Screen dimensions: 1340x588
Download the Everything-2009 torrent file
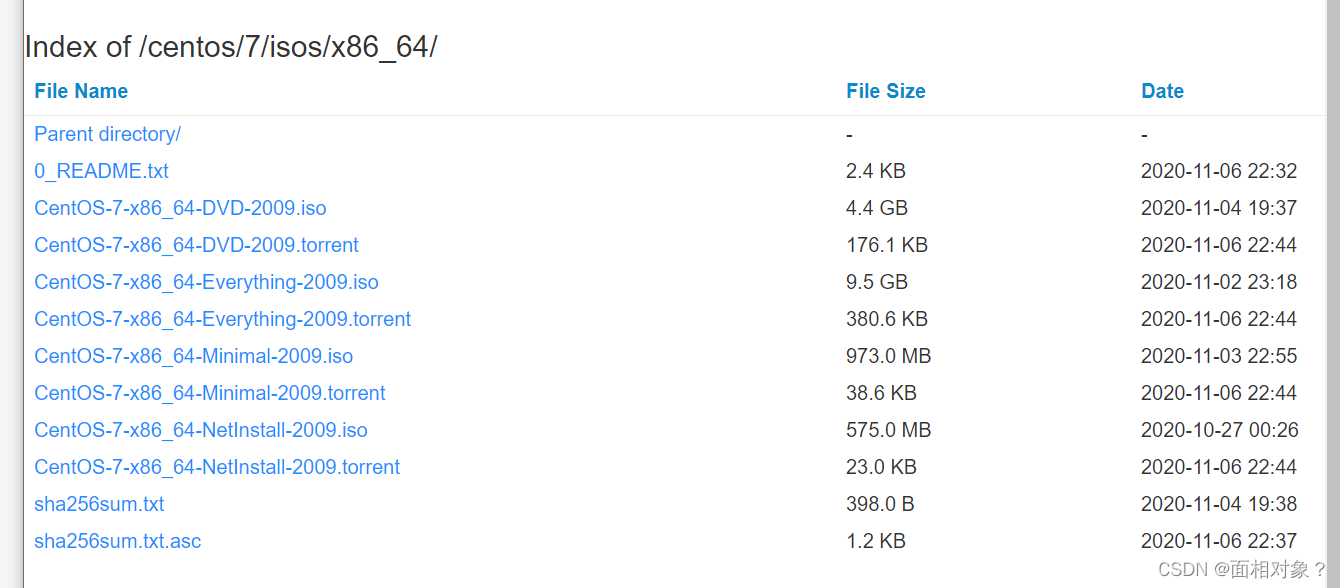[x=222, y=319]
